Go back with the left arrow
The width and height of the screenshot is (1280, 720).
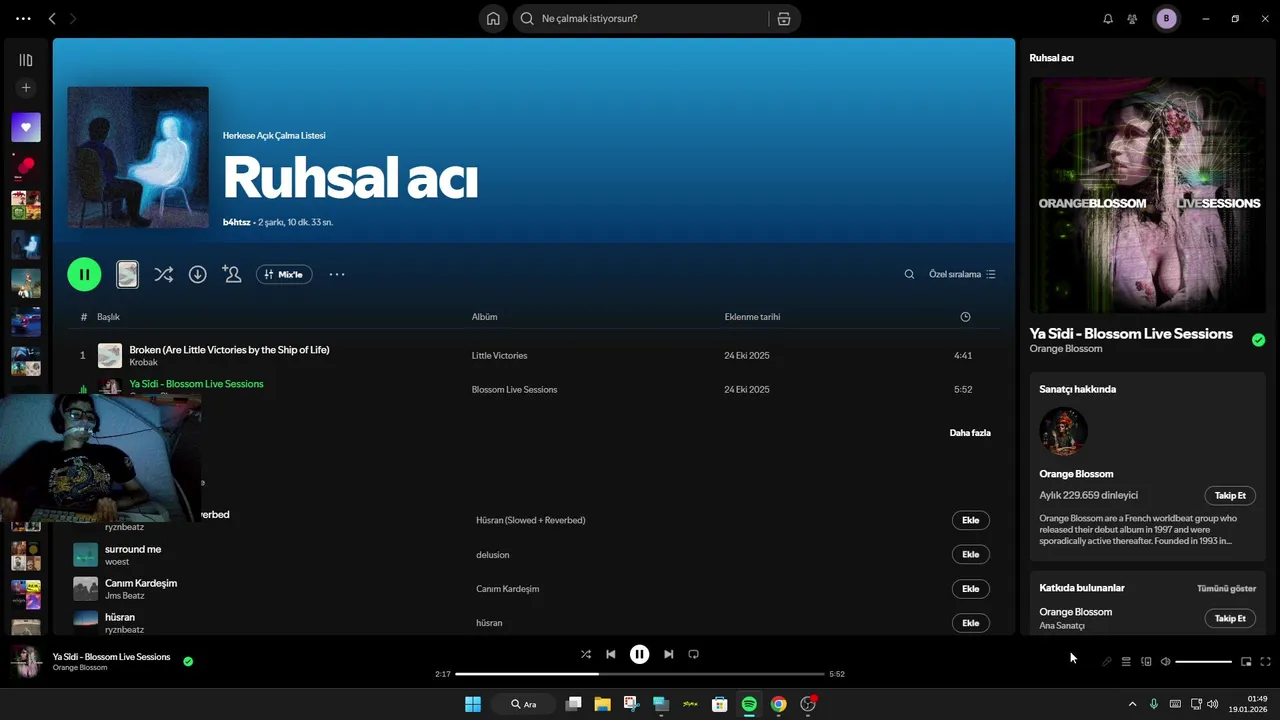coord(52,18)
